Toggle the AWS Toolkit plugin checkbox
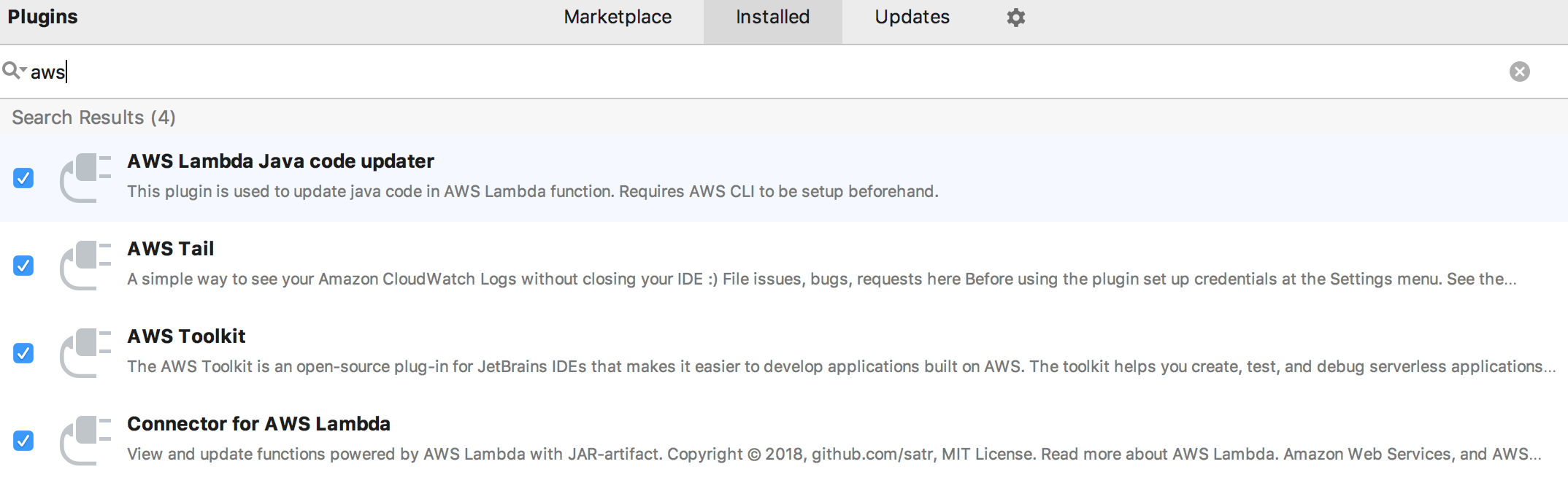 click(x=23, y=353)
